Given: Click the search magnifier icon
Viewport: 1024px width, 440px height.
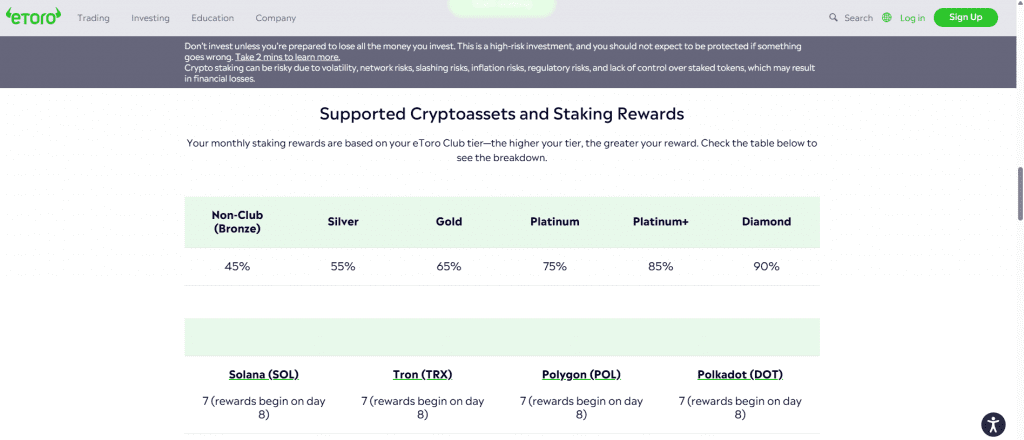Looking at the screenshot, I should pos(834,18).
